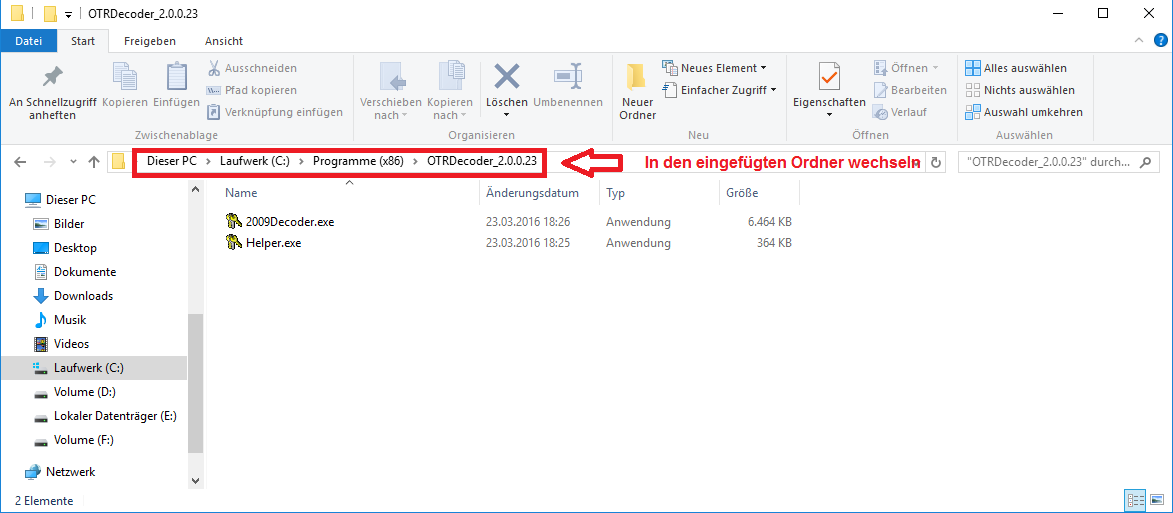Click the Neuer Ordner icon in ribbon
This screenshot has height=513, width=1173.
[636, 79]
